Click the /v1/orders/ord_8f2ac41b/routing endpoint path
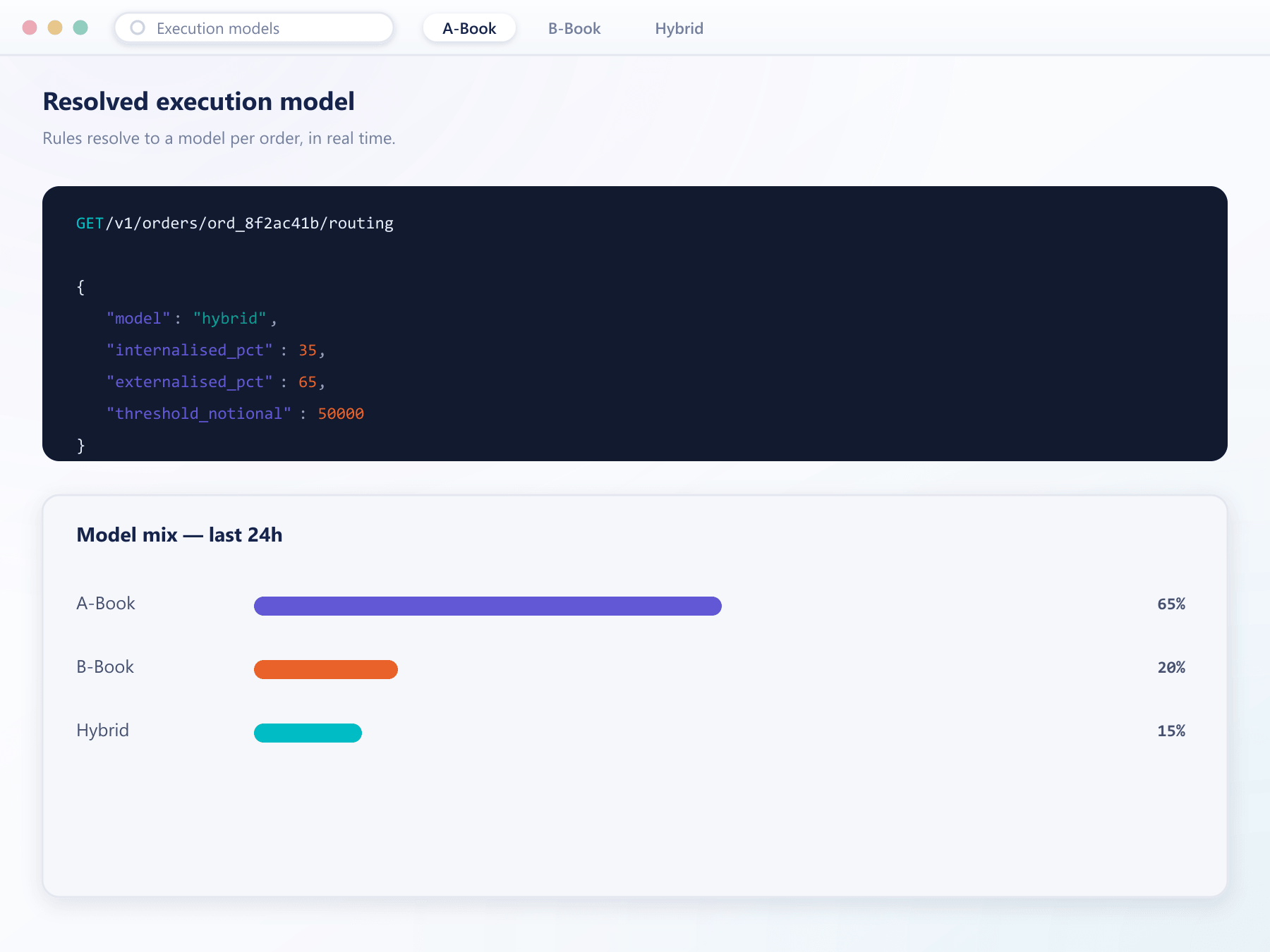 [249, 224]
